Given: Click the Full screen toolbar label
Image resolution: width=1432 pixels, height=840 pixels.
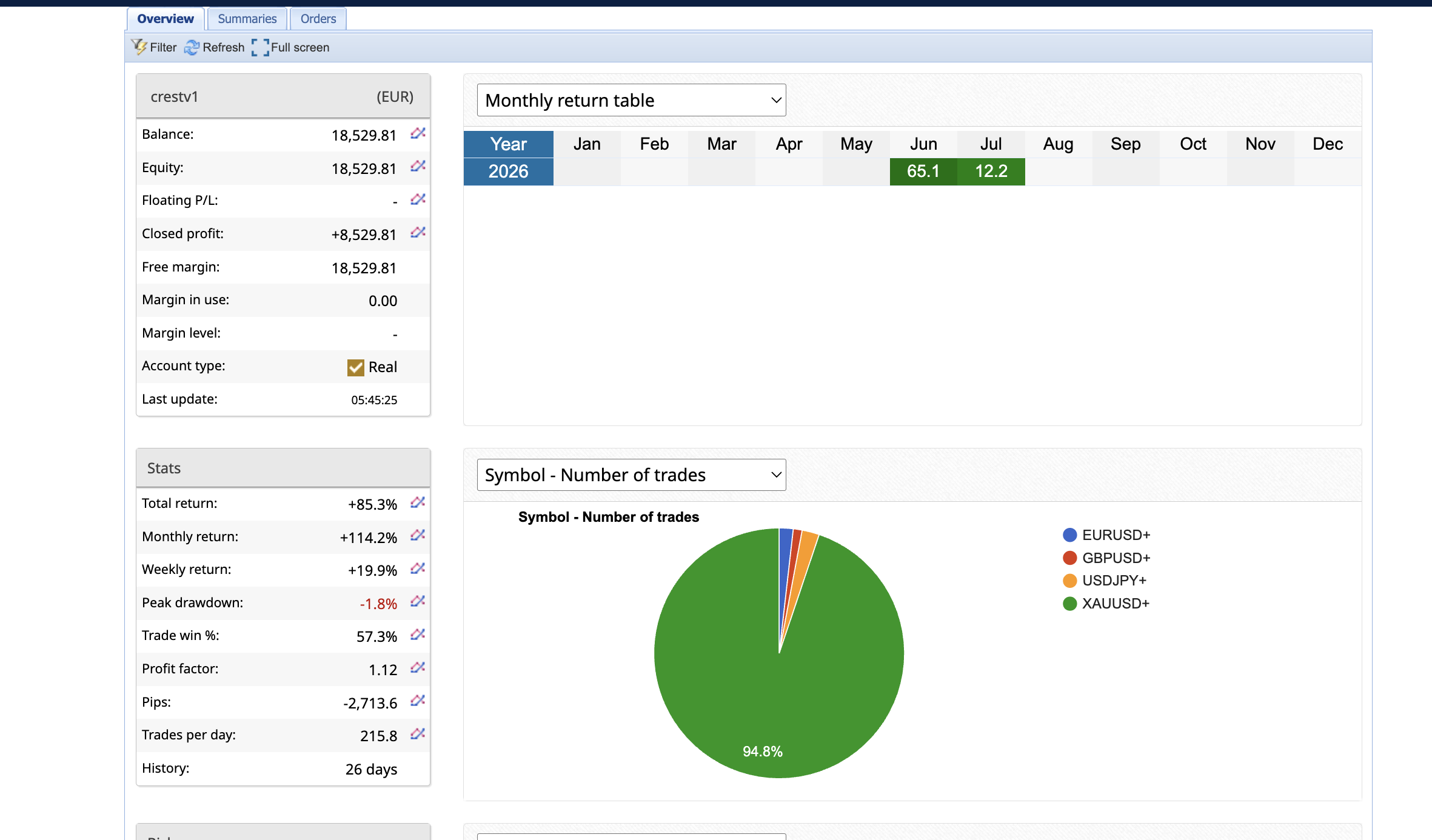Looking at the screenshot, I should [300, 47].
